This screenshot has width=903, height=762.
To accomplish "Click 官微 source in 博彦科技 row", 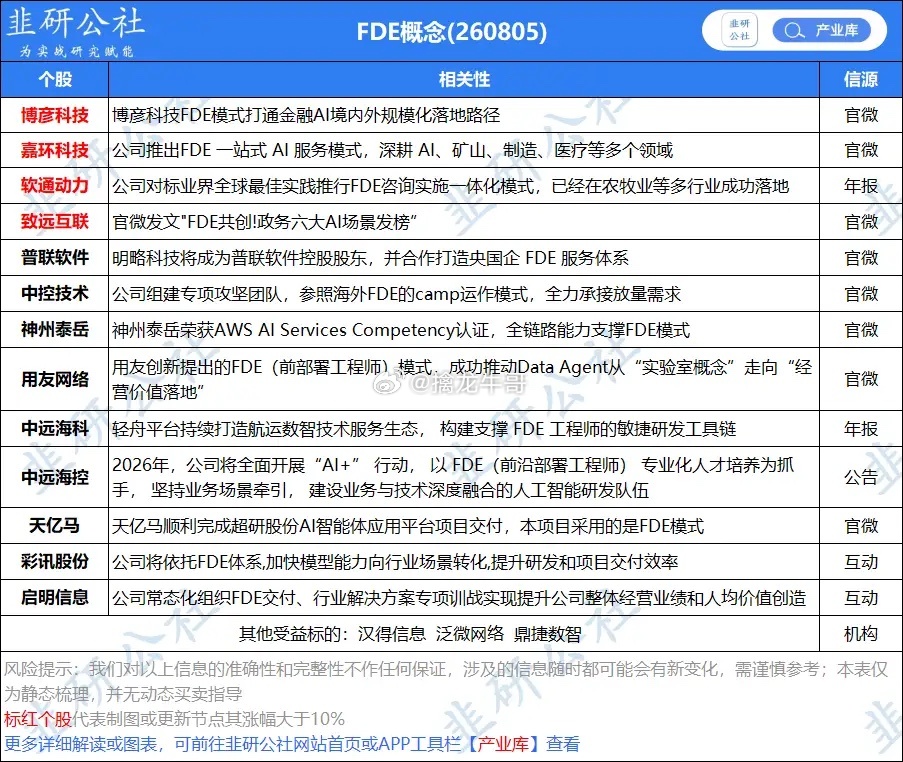I will [x=861, y=115].
